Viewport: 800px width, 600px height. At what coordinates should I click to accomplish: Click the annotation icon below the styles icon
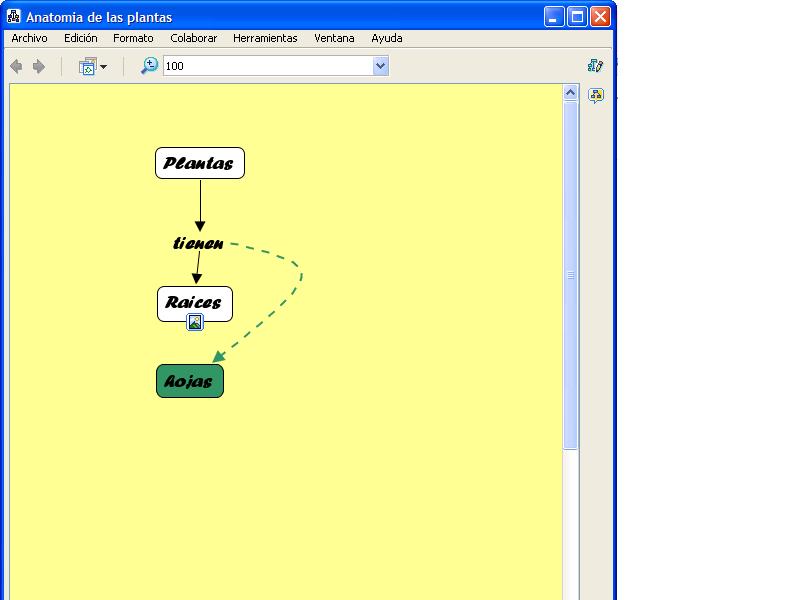pos(596,96)
